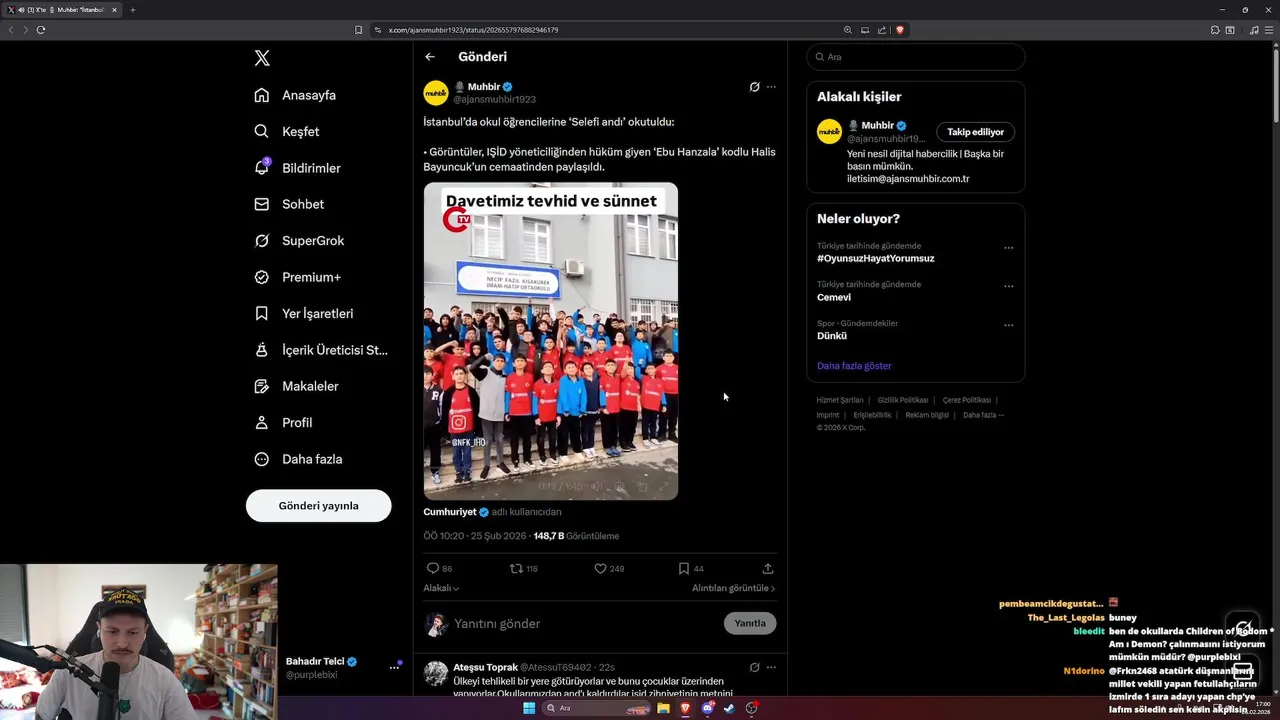
Task: Expand the Daha fazla footer options
Action: (x=983, y=415)
